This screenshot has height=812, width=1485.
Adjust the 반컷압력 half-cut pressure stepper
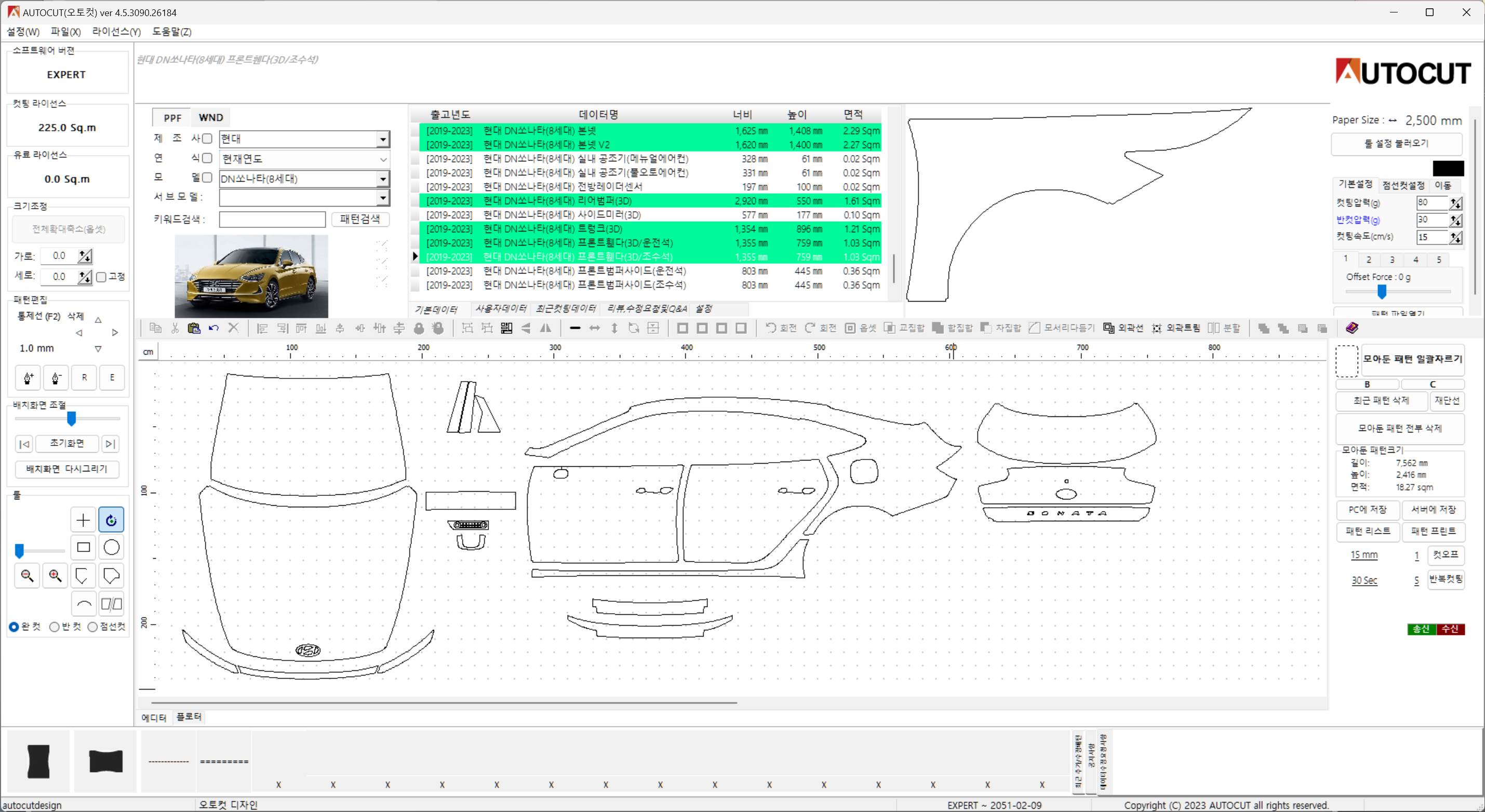pyautogui.click(x=1455, y=220)
